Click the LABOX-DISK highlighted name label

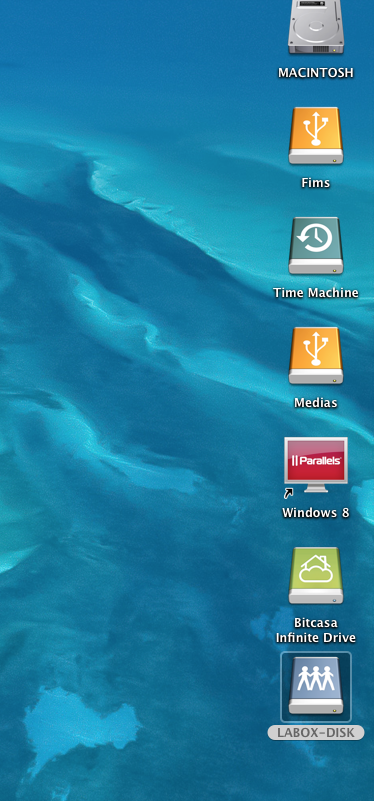(316, 733)
